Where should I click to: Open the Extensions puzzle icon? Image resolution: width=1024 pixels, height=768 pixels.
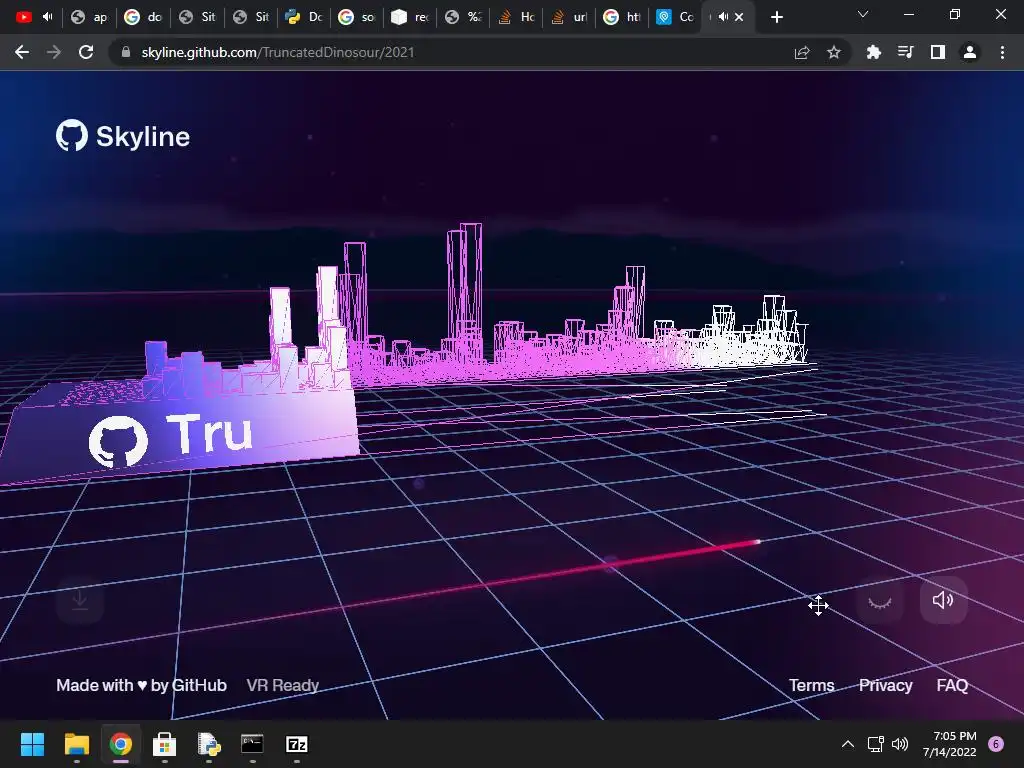tap(873, 52)
